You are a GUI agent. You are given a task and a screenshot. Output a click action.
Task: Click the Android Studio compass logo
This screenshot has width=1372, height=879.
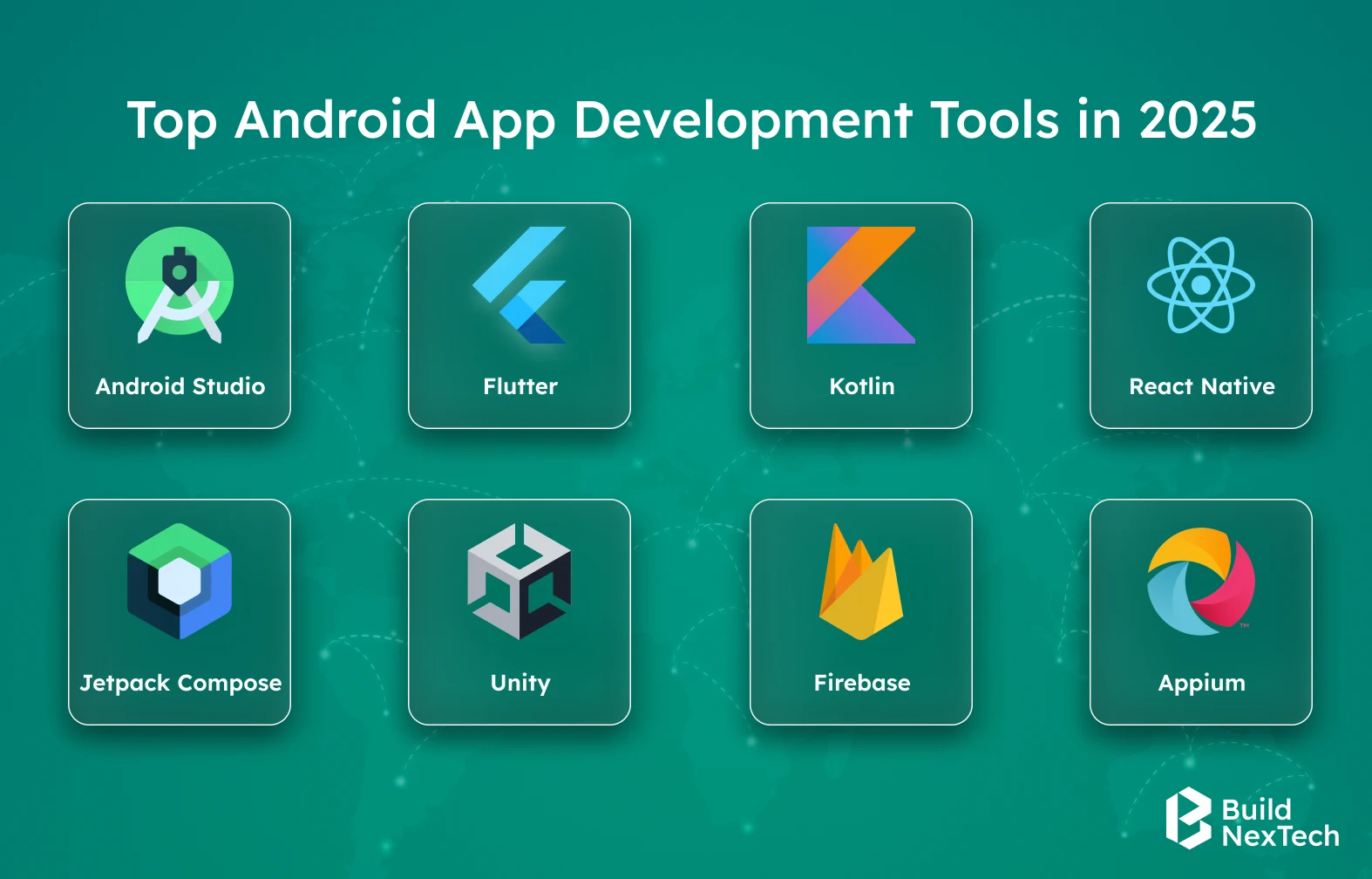click(180, 285)
